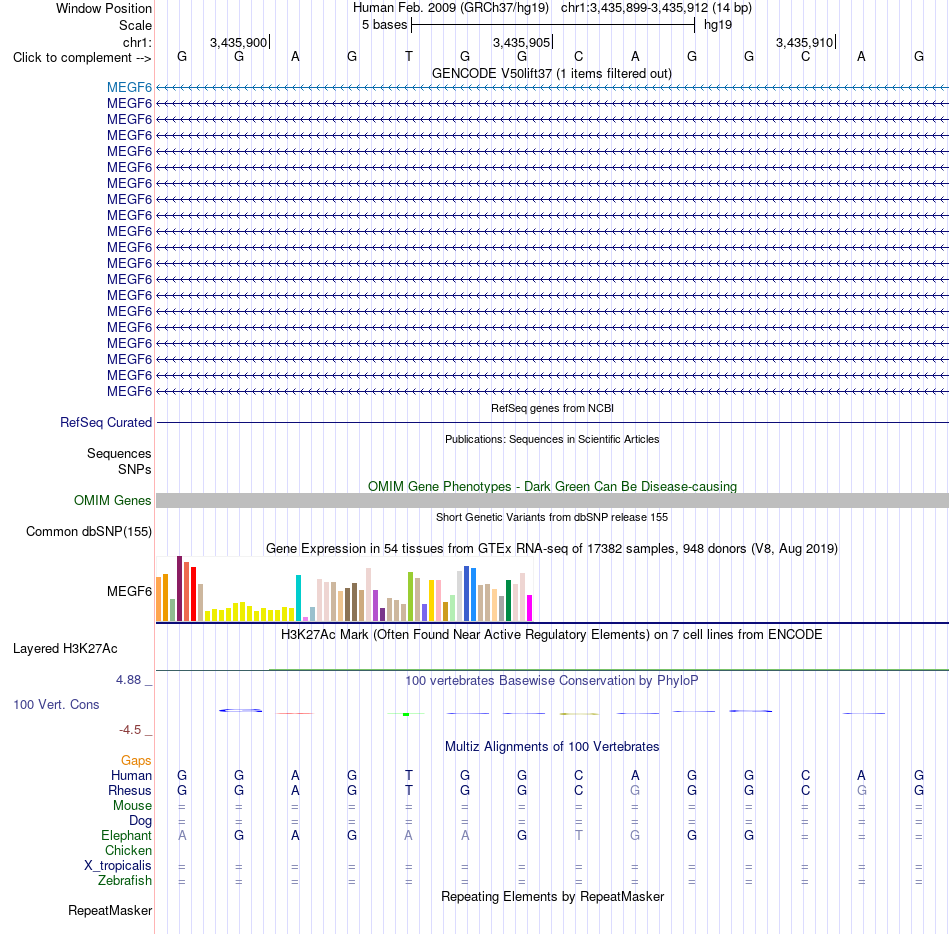This screenshot has width=950, height=934.
Task: Open Short Genetic Variants dbSNP 155 title
Action: pos(552,517)
